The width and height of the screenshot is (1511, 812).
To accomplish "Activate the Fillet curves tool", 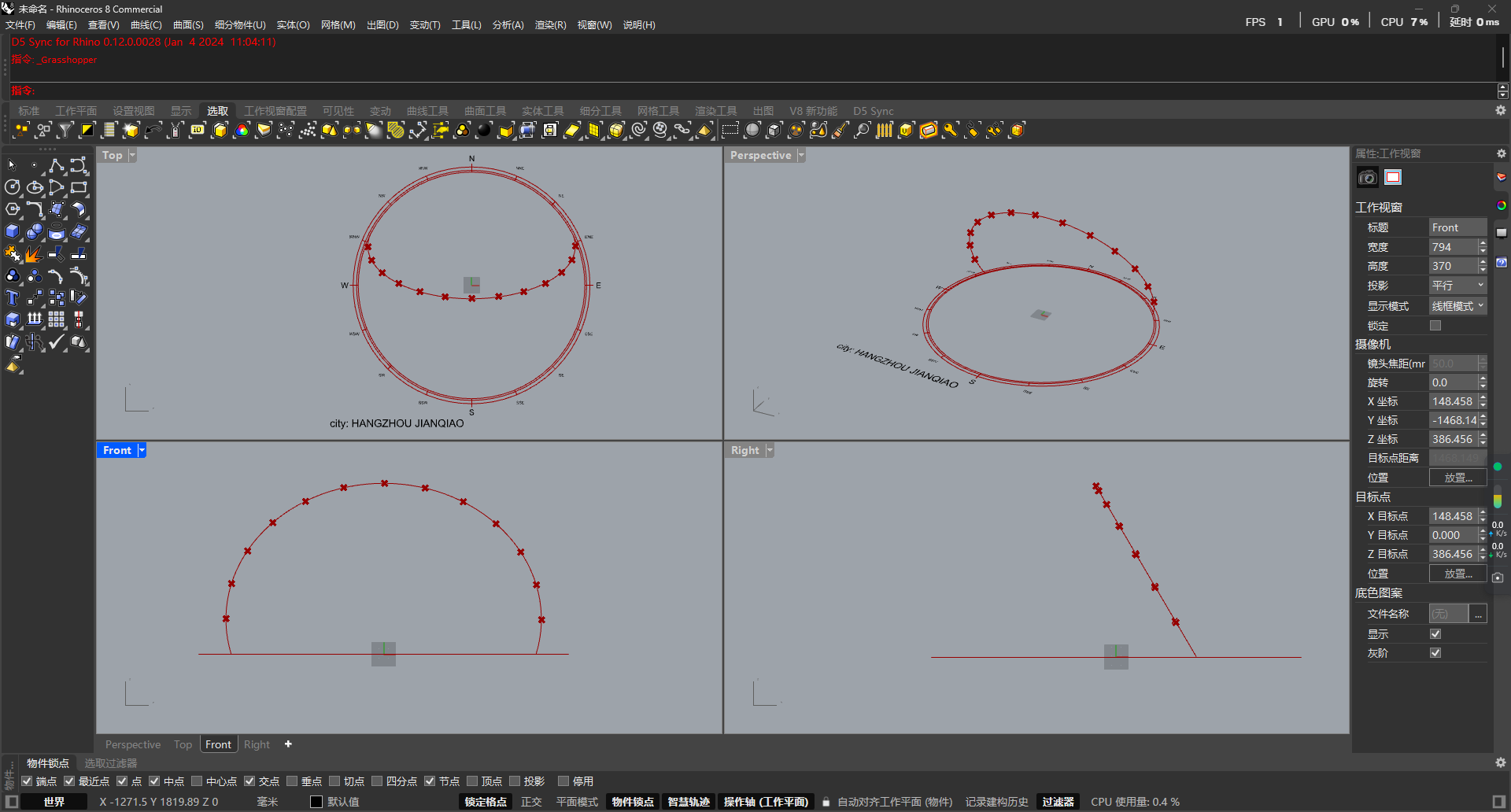I will tap(35, 209).
